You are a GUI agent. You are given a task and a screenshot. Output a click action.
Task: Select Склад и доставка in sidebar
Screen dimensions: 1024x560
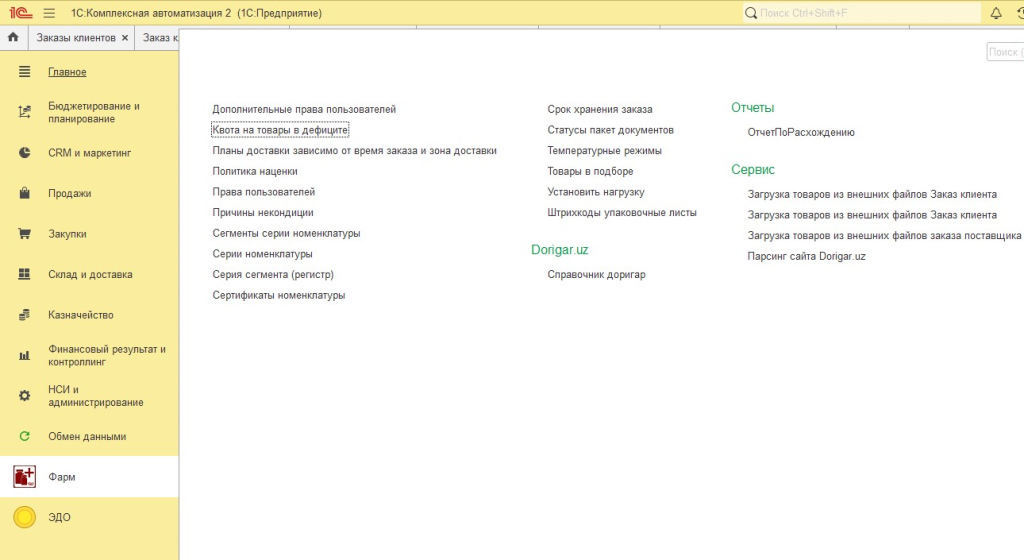coord(90,275)
